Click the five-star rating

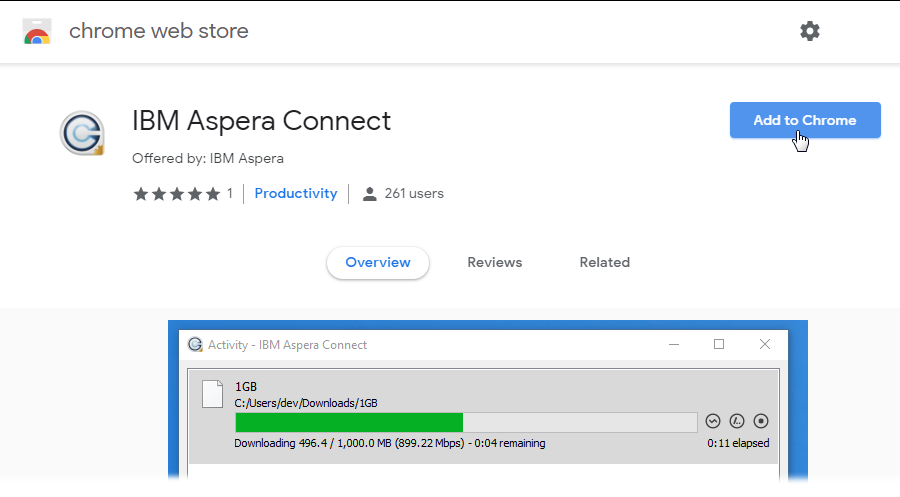pyautogui.click(x=176, y=194)
